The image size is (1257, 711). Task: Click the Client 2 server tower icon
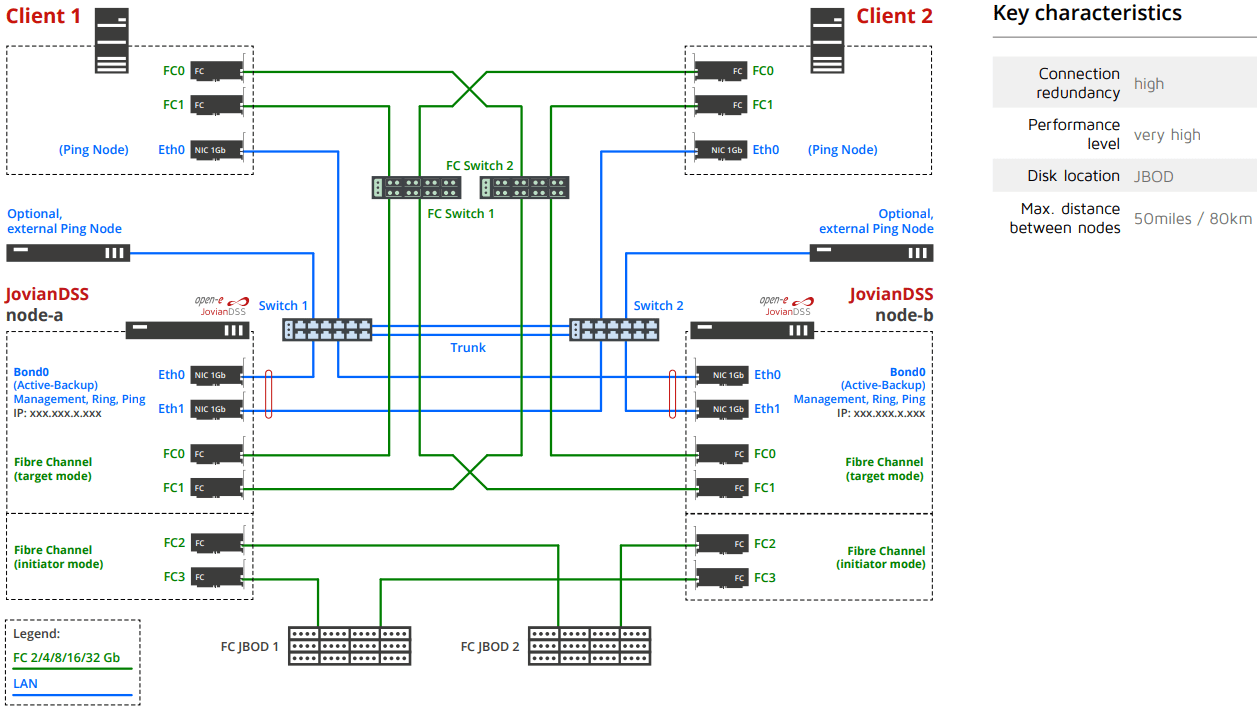coord(827,41)
